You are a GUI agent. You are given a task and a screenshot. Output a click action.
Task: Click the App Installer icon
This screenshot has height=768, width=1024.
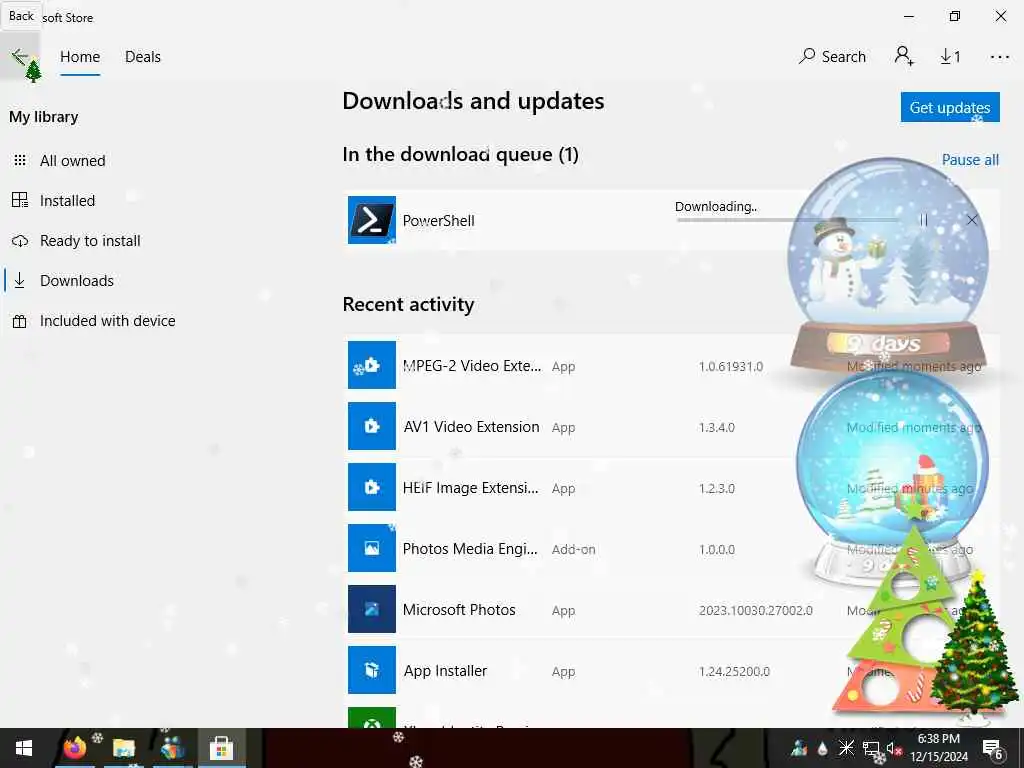coord(372,670)
